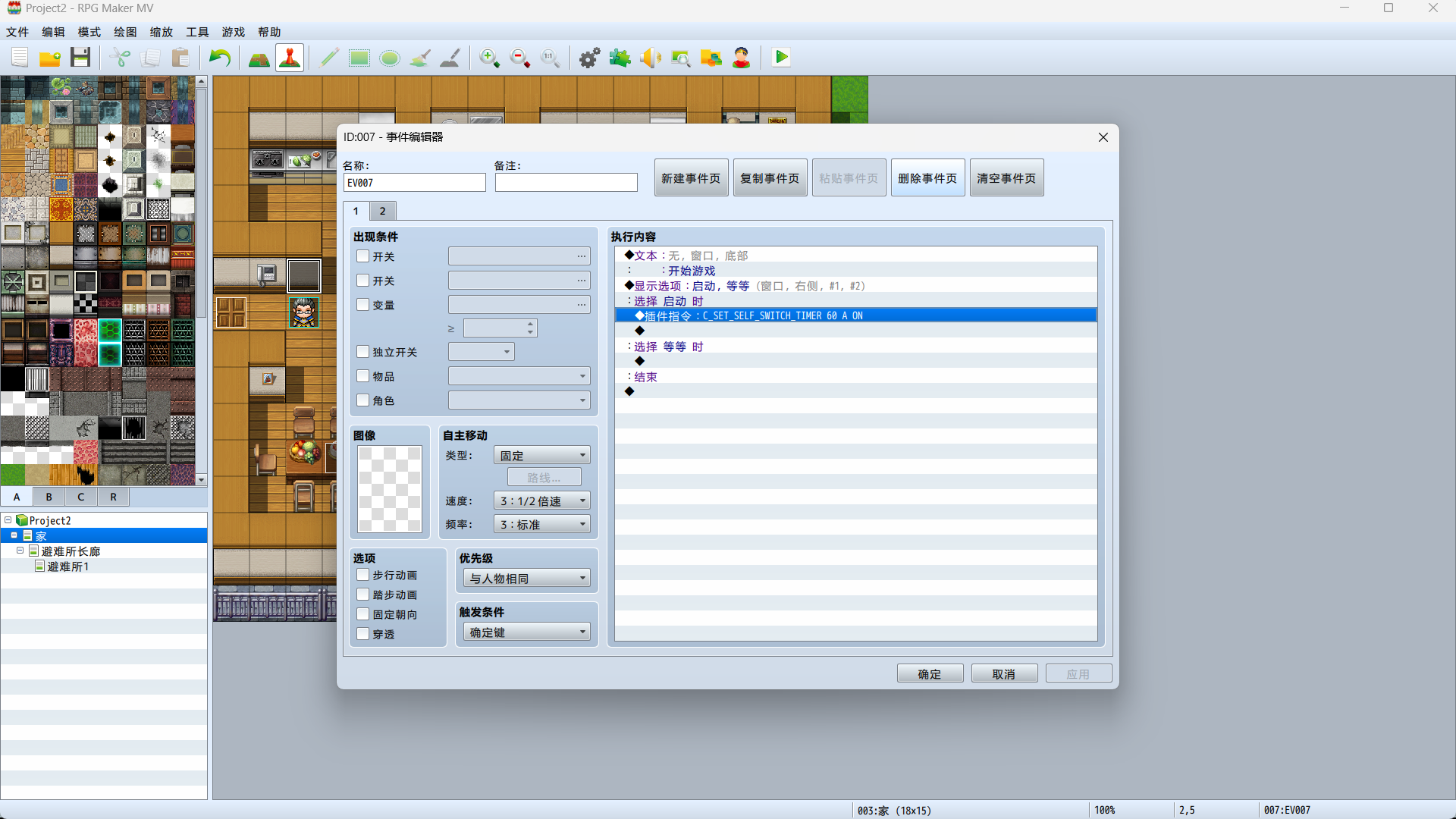This screenshot has width=1456, height=819.
Task: Open the 工具 menu
Action: 197,32
